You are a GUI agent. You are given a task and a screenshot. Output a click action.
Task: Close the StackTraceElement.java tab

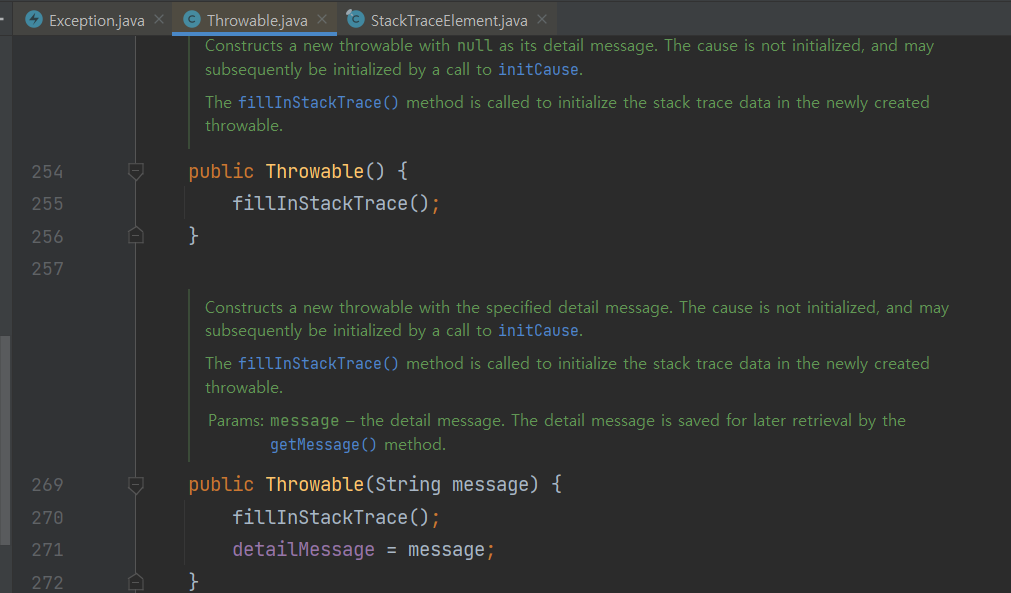pos(542,20)
